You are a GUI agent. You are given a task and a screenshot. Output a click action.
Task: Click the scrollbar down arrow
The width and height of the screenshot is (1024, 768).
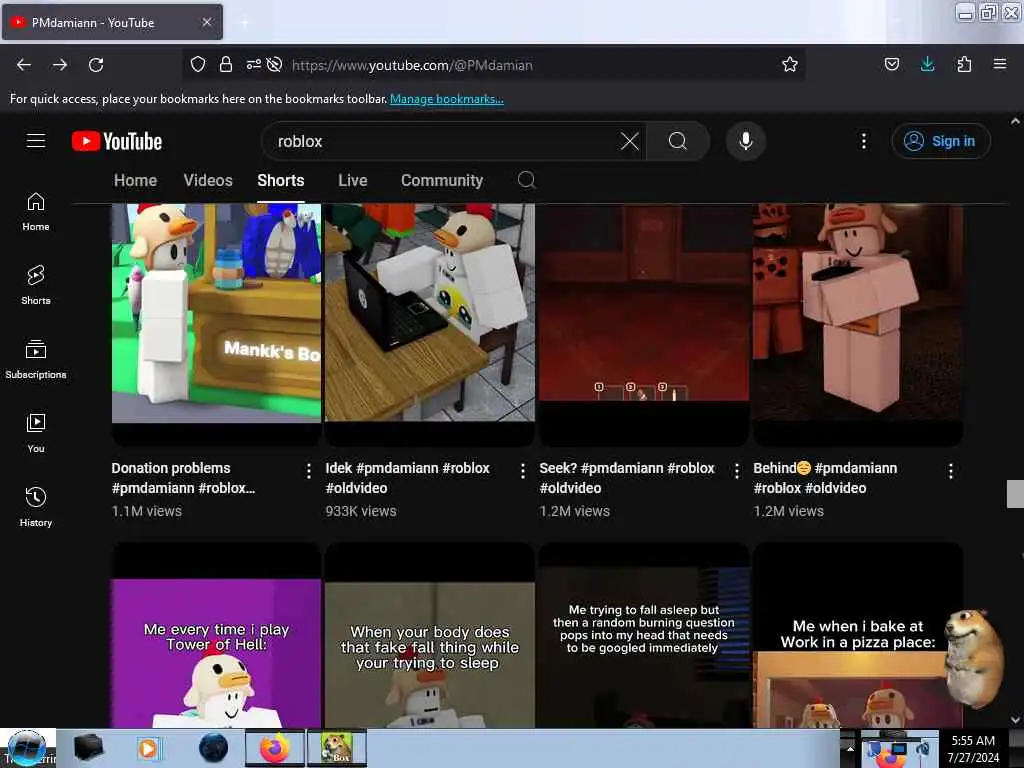tap(1015, 720)
